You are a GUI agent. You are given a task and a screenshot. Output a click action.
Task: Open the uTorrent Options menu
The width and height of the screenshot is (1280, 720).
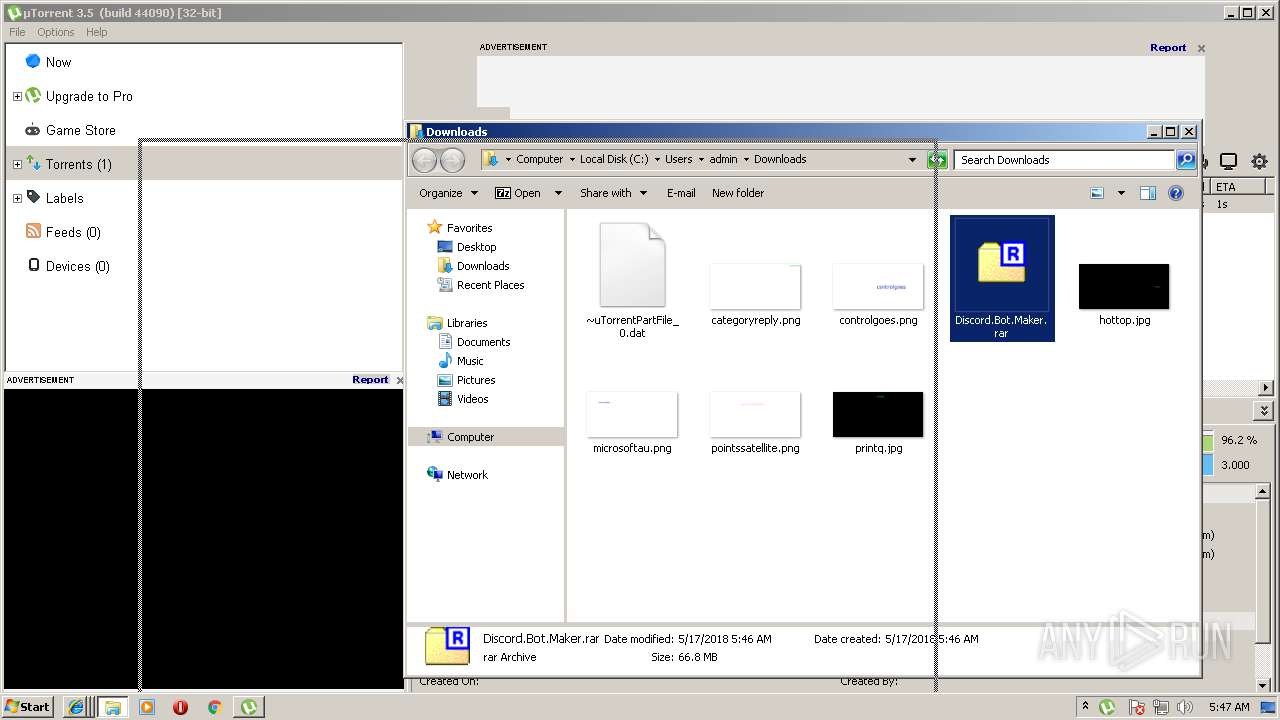(x=56, y=32)
